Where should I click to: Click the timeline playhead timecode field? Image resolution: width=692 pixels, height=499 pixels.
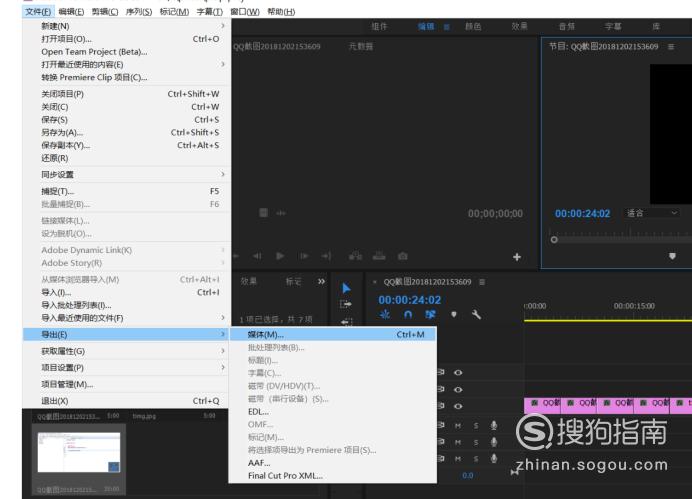[x=410, y=300]
